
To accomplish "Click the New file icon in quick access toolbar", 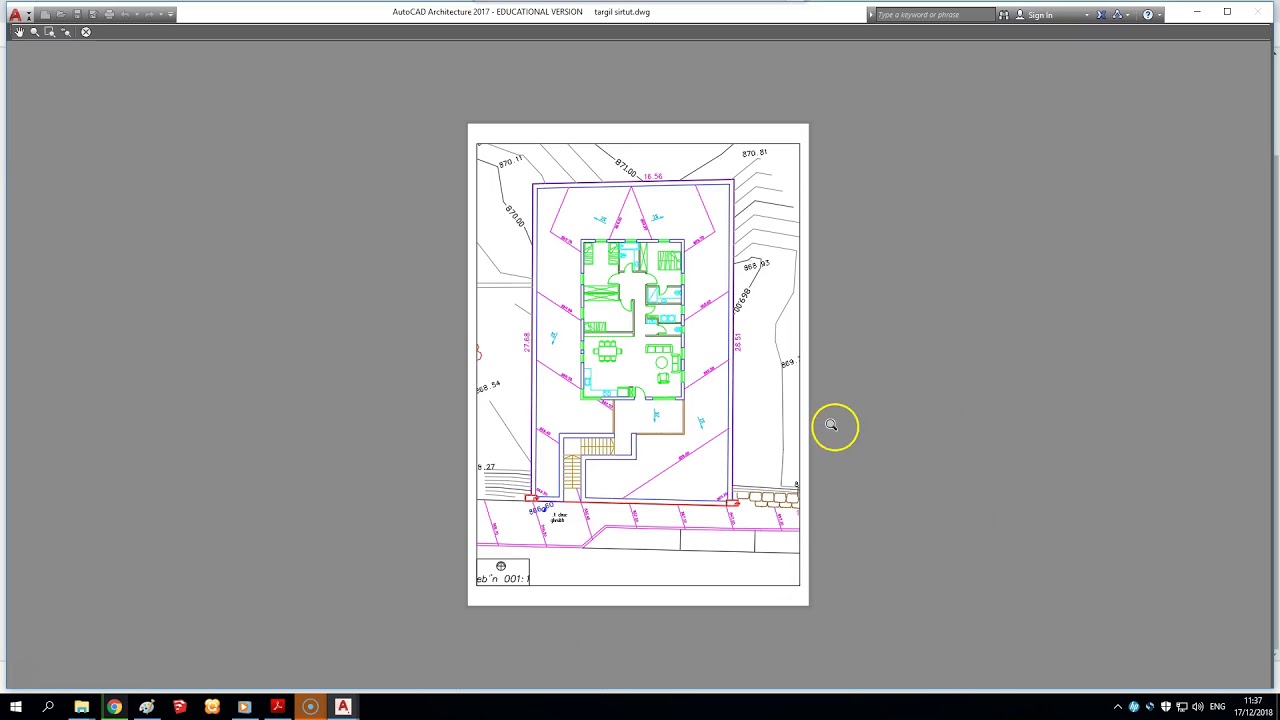I will point(45,15).
